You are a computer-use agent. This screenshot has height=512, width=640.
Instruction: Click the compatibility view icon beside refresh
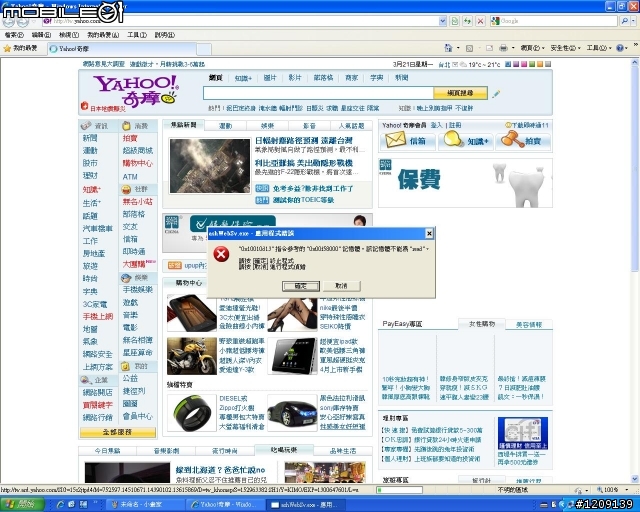(x=454, y=21)
